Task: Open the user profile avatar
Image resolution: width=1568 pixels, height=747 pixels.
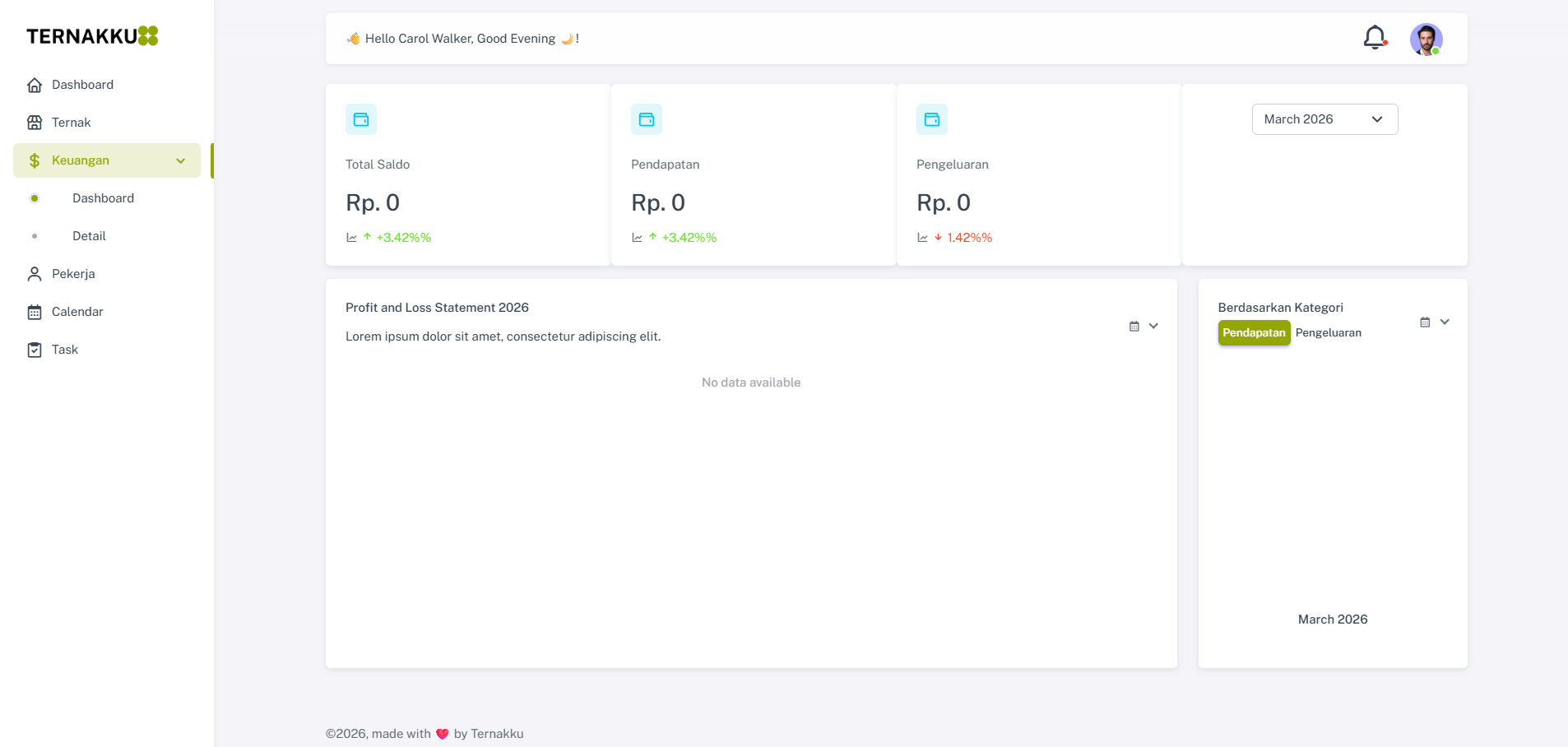Action: pos(1426,39)
